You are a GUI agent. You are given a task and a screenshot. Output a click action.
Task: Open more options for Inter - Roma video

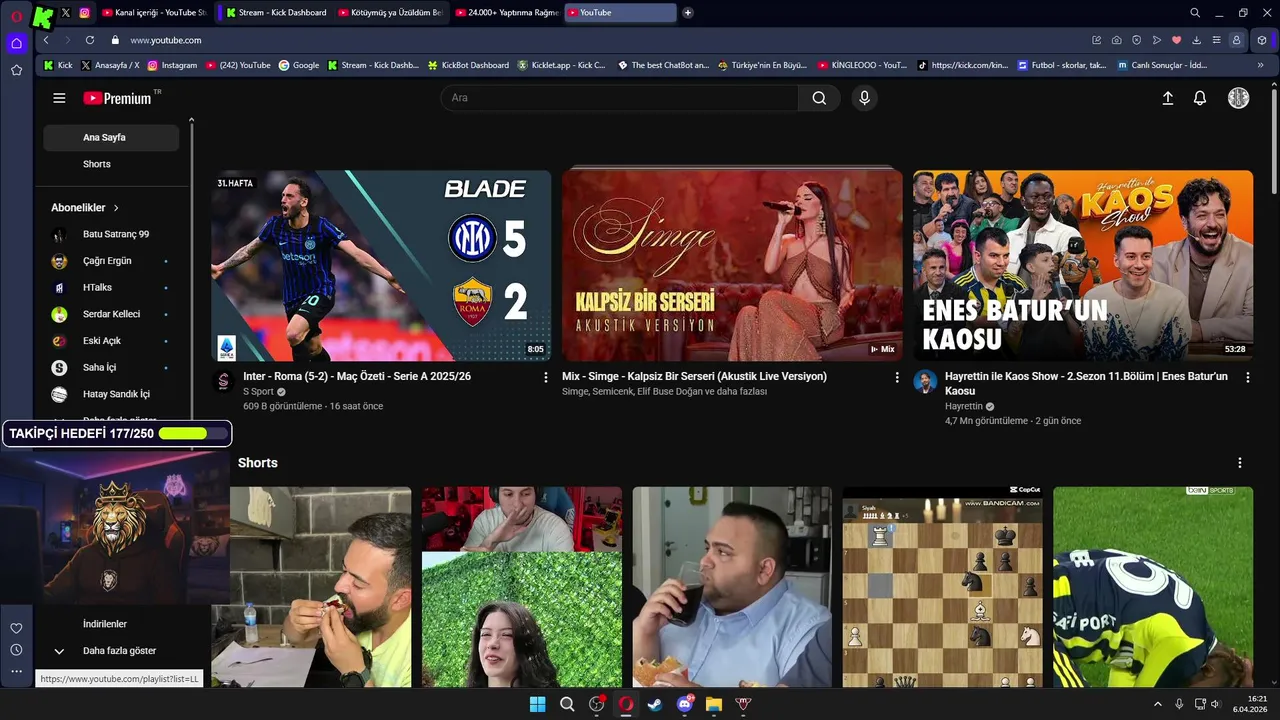pos(545,377)
